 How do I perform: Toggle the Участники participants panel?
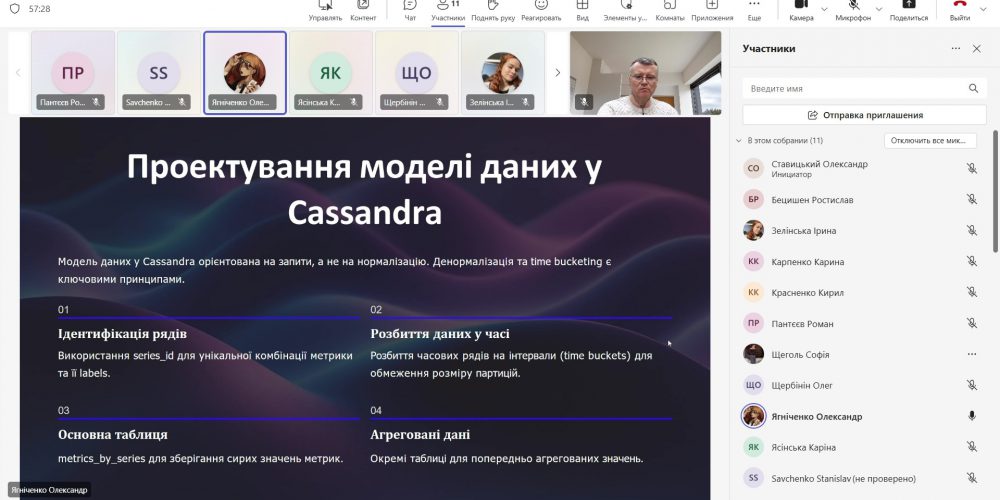coord(448,11)
